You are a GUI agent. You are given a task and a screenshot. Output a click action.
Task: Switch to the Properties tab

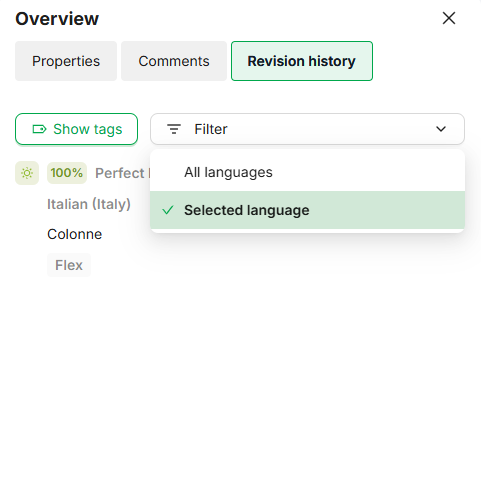click(x=66, y=61)
